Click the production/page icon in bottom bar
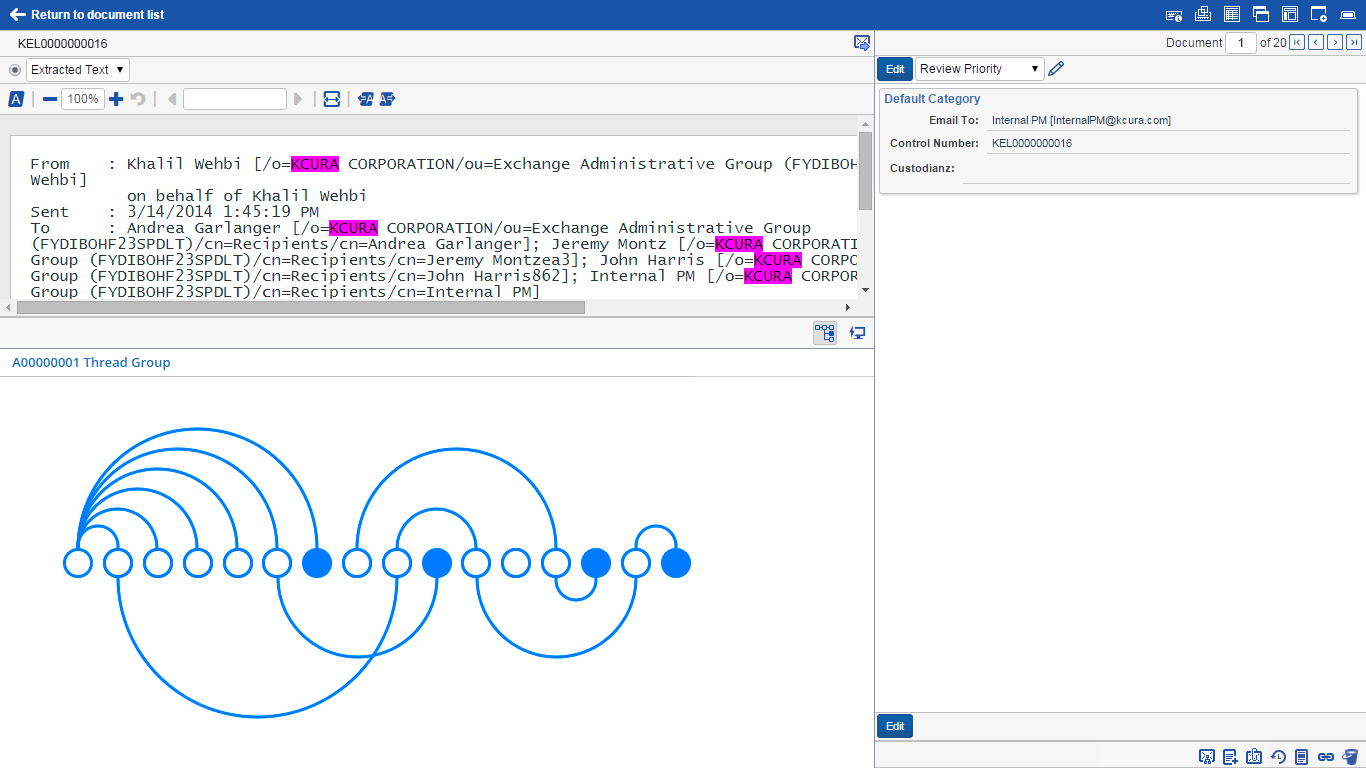Screen dimensions: 1366x768 point(1302,757)
